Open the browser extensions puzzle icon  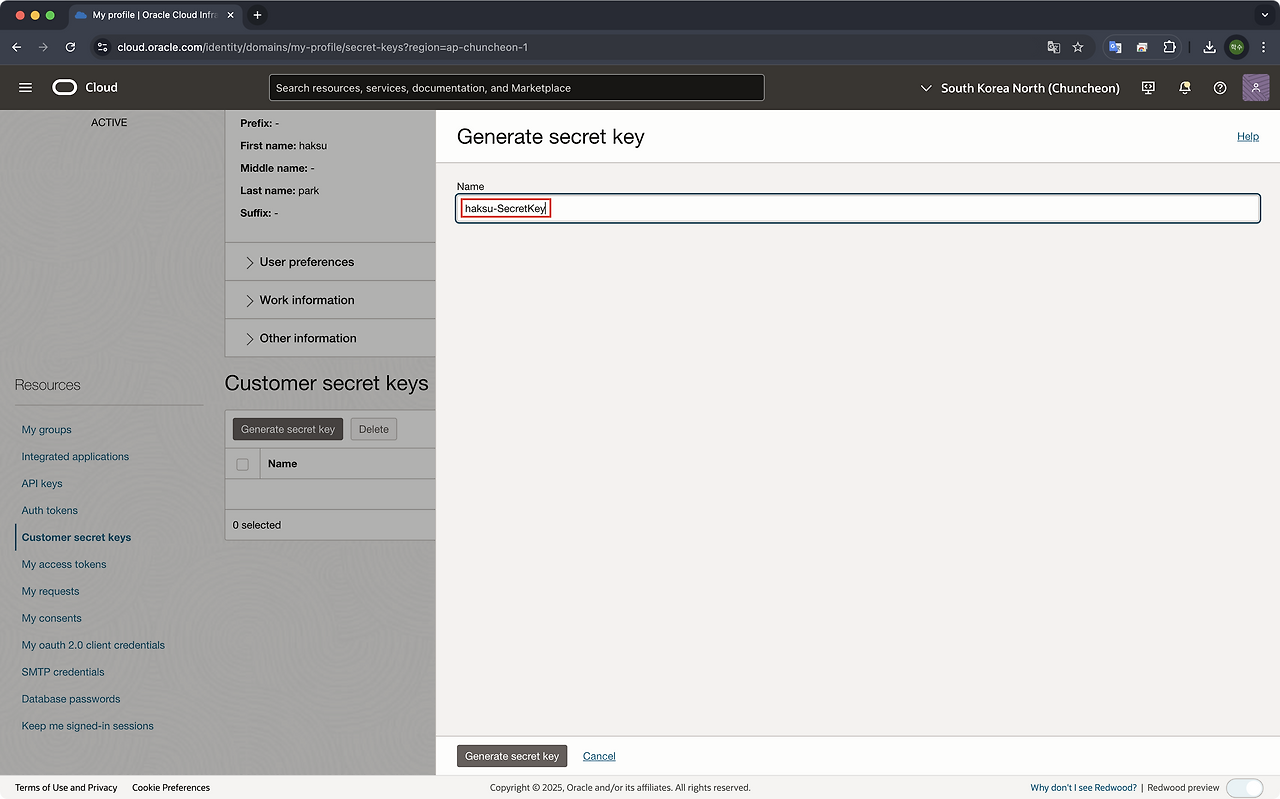1169,47
